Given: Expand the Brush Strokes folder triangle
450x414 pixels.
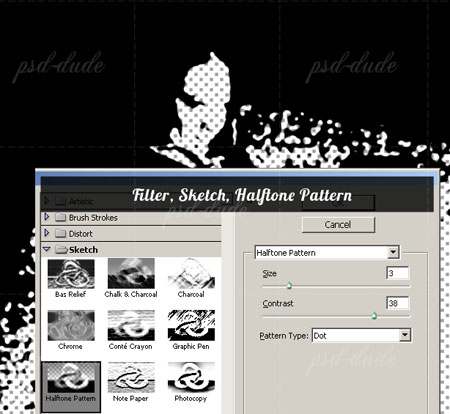Looking at the screenshot, I should [x=47, y=217].
